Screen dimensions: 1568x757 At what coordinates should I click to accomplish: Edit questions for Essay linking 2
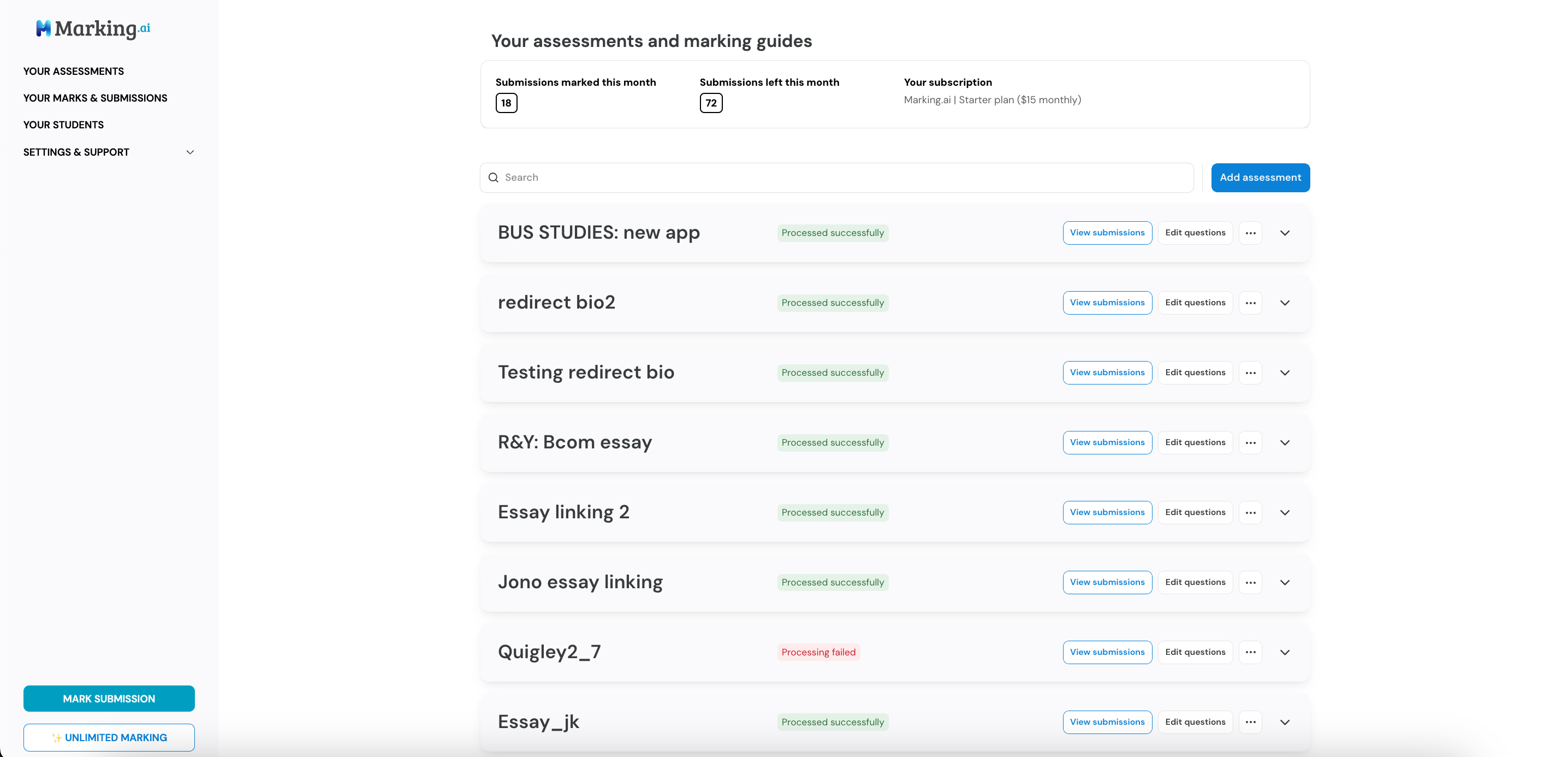(x=1195, y=512)
